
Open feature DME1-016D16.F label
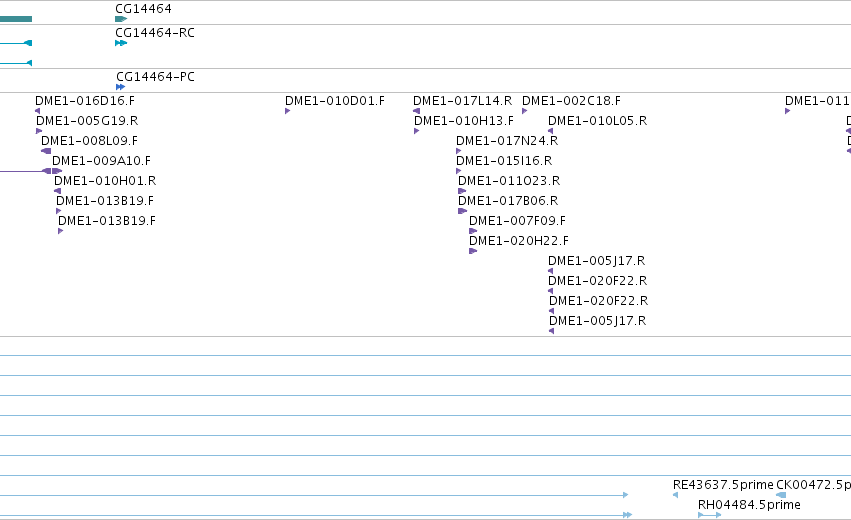click(x=85, y=101)
